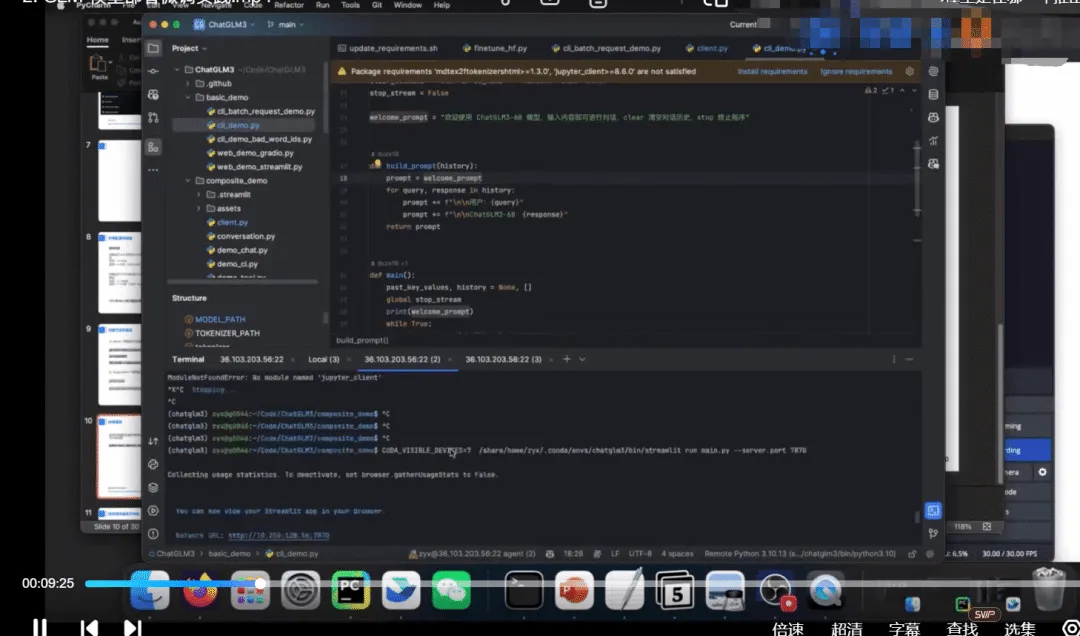Open WeChat from the Dock
The image size is (1080, 636).
(x=451, y=590)
